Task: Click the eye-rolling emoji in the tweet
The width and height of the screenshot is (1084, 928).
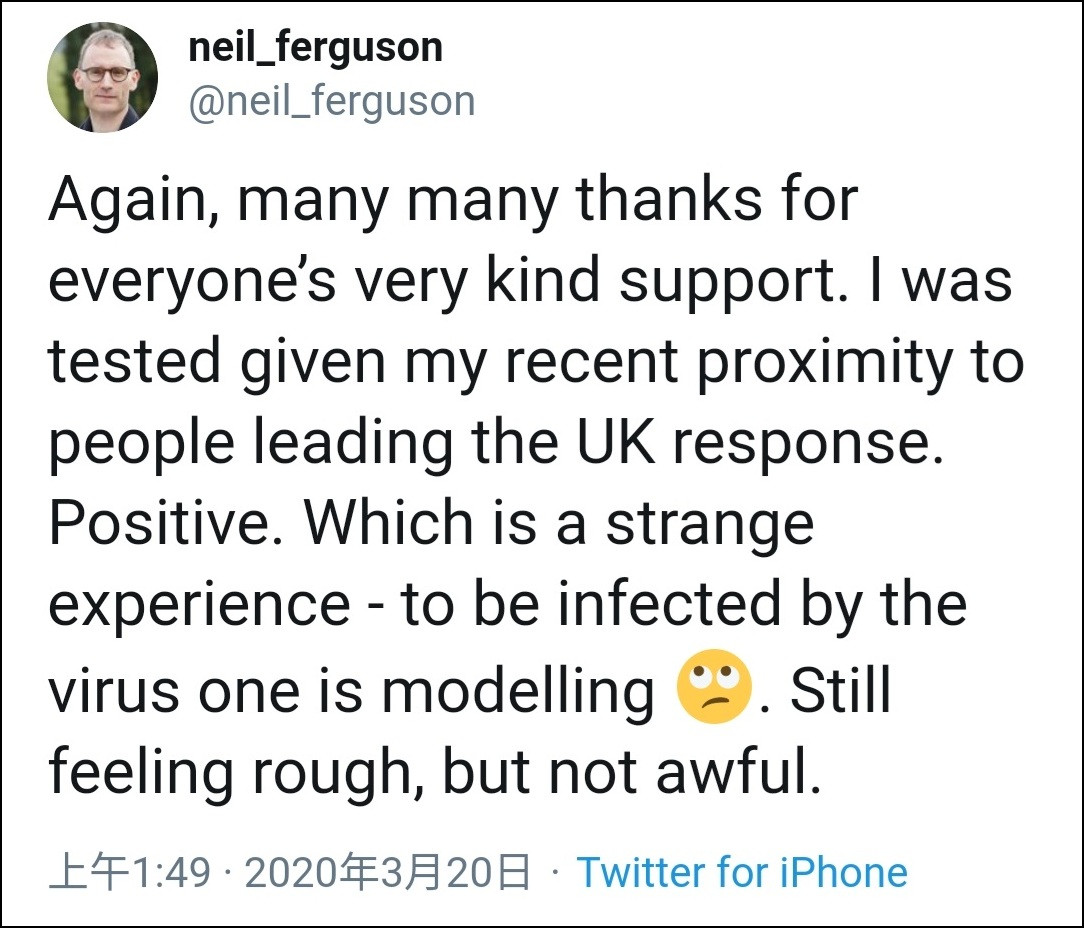Action: 714,686
